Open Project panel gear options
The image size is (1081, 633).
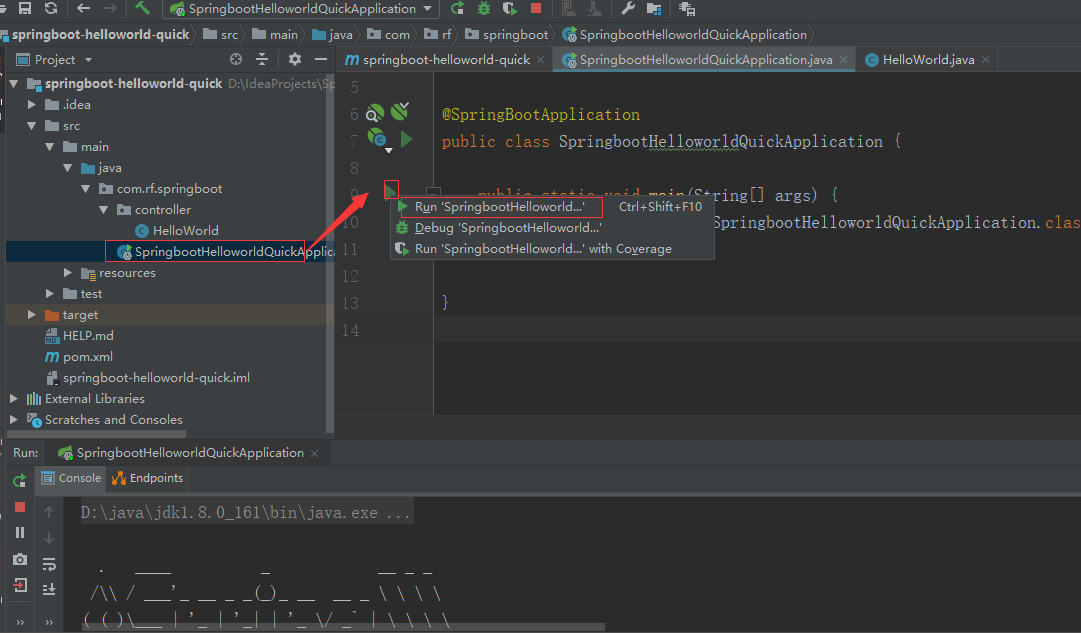[x=295, y=59]
